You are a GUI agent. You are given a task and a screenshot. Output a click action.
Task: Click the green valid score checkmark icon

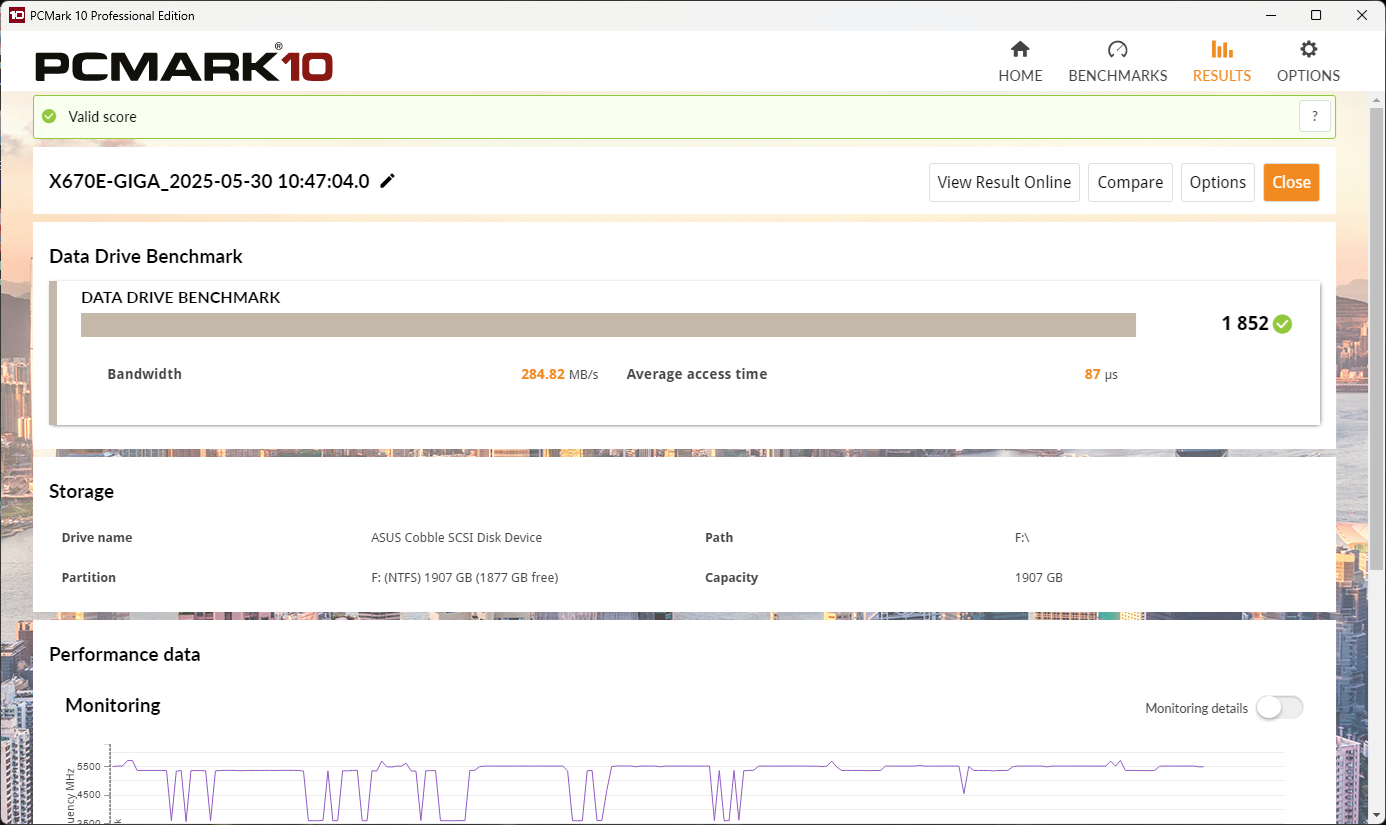pyautogui.click(x=49, y=116)
